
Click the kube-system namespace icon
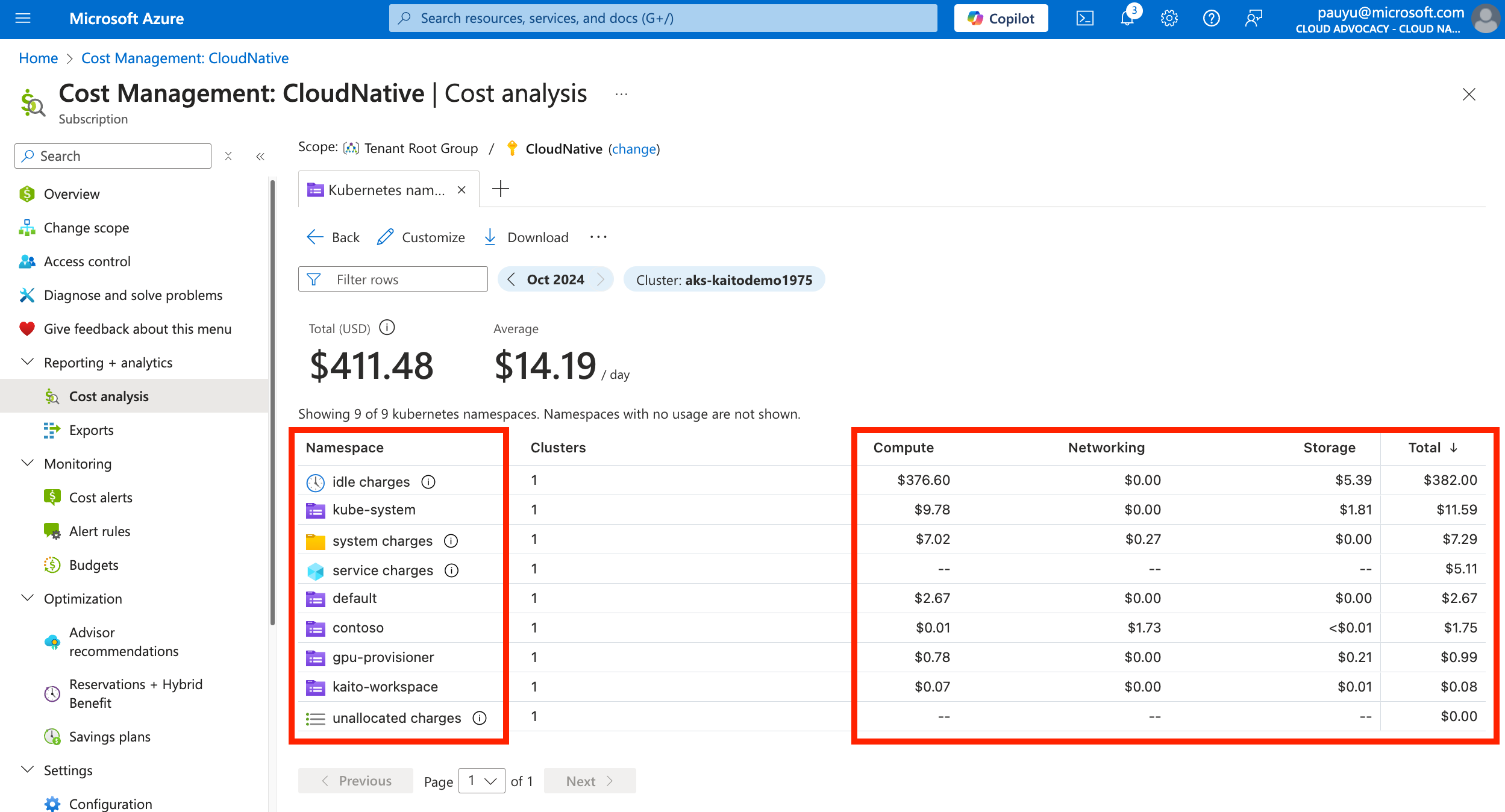pos(316,511)
